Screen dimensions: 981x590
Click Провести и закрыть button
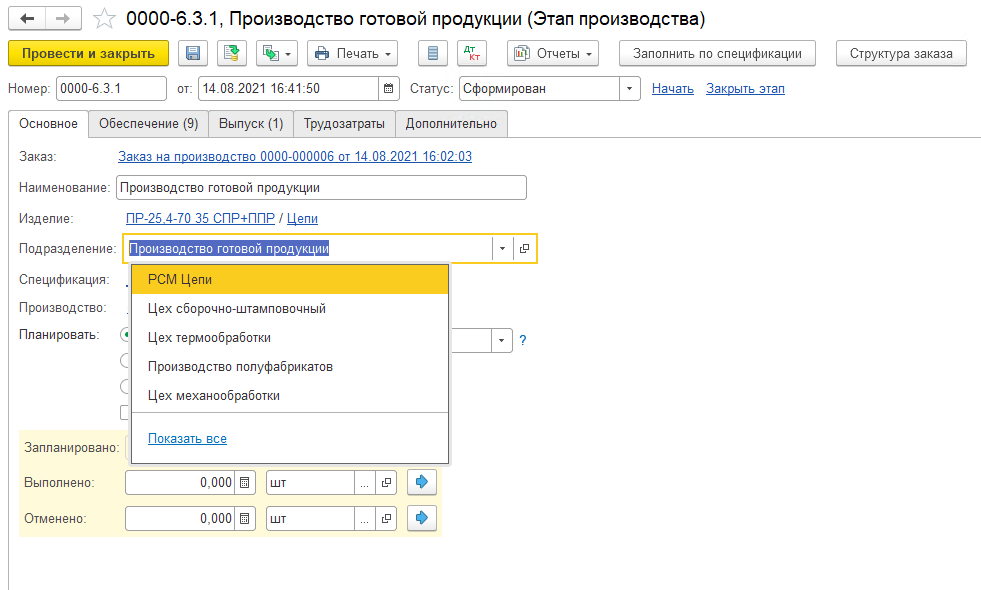click(88, 53)
